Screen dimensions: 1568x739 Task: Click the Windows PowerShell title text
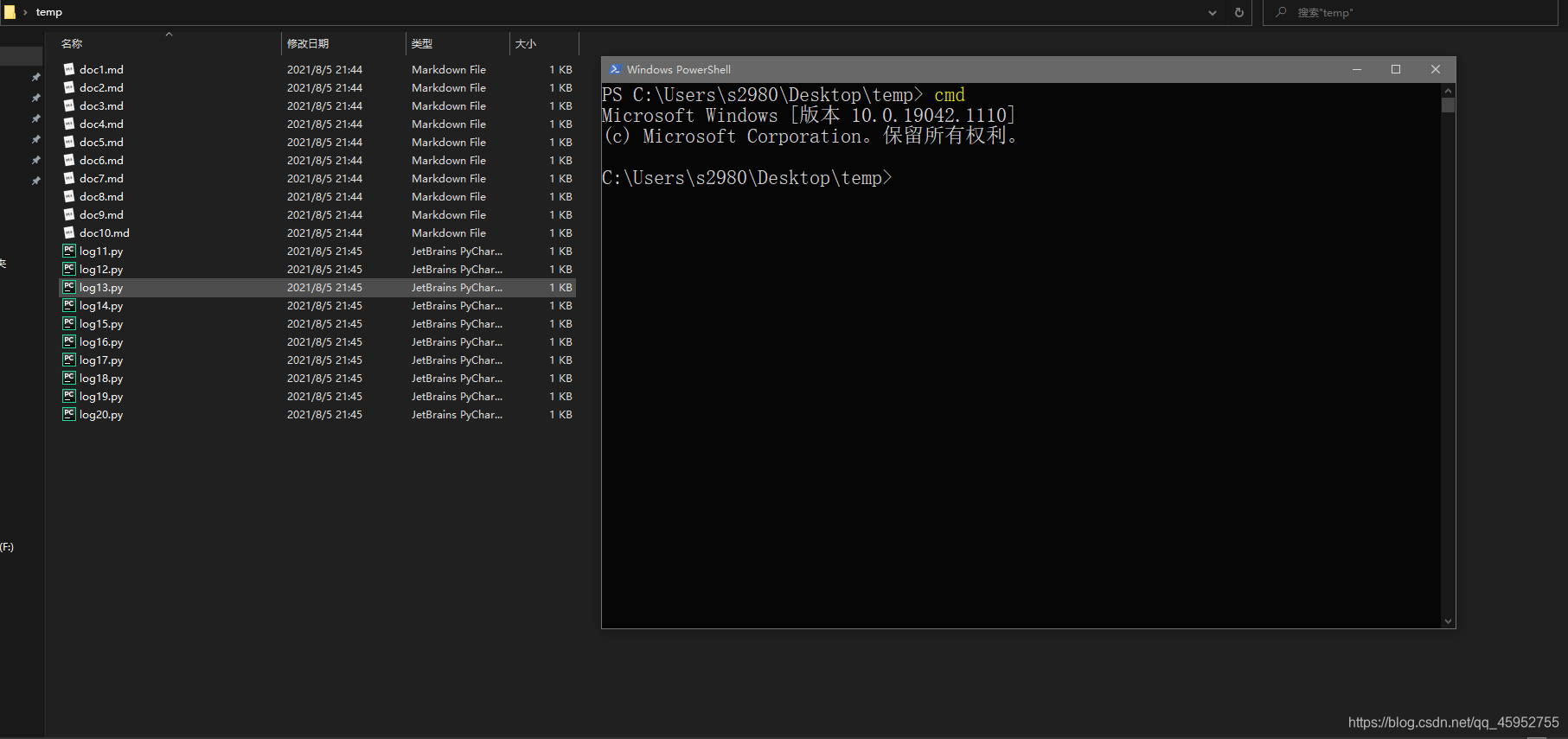pos(679,69)
